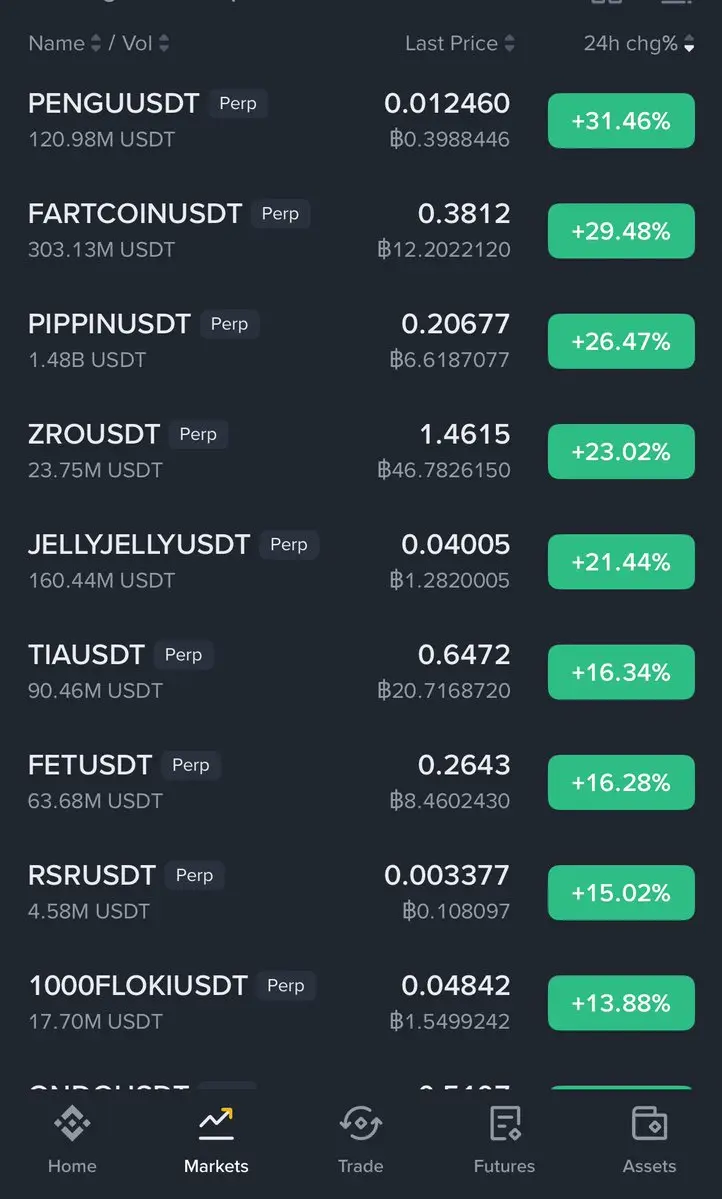Open the Assets wallet icon
722x1199 pixels.
[649, 1124]
